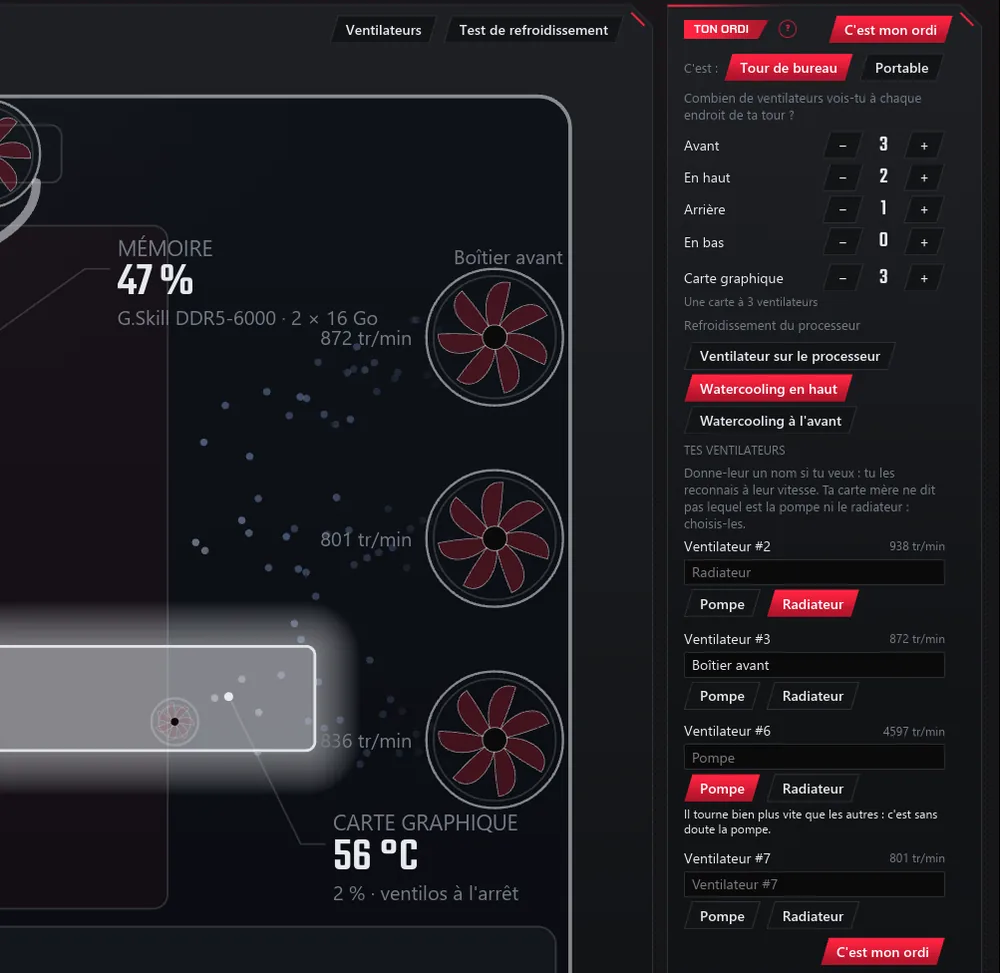Screen dimensions: 1000x973
Task: Mark Ventilateur #7 as Radiateur
Action: (812, 916)
